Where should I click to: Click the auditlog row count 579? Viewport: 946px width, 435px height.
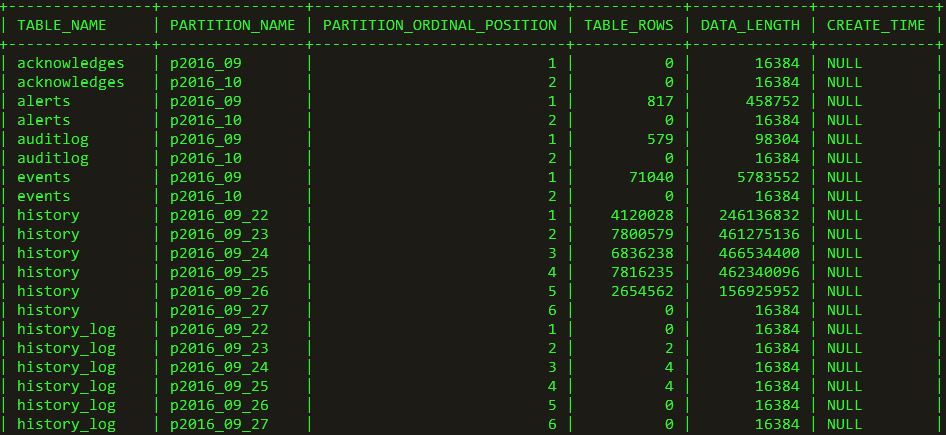point(661,139)
